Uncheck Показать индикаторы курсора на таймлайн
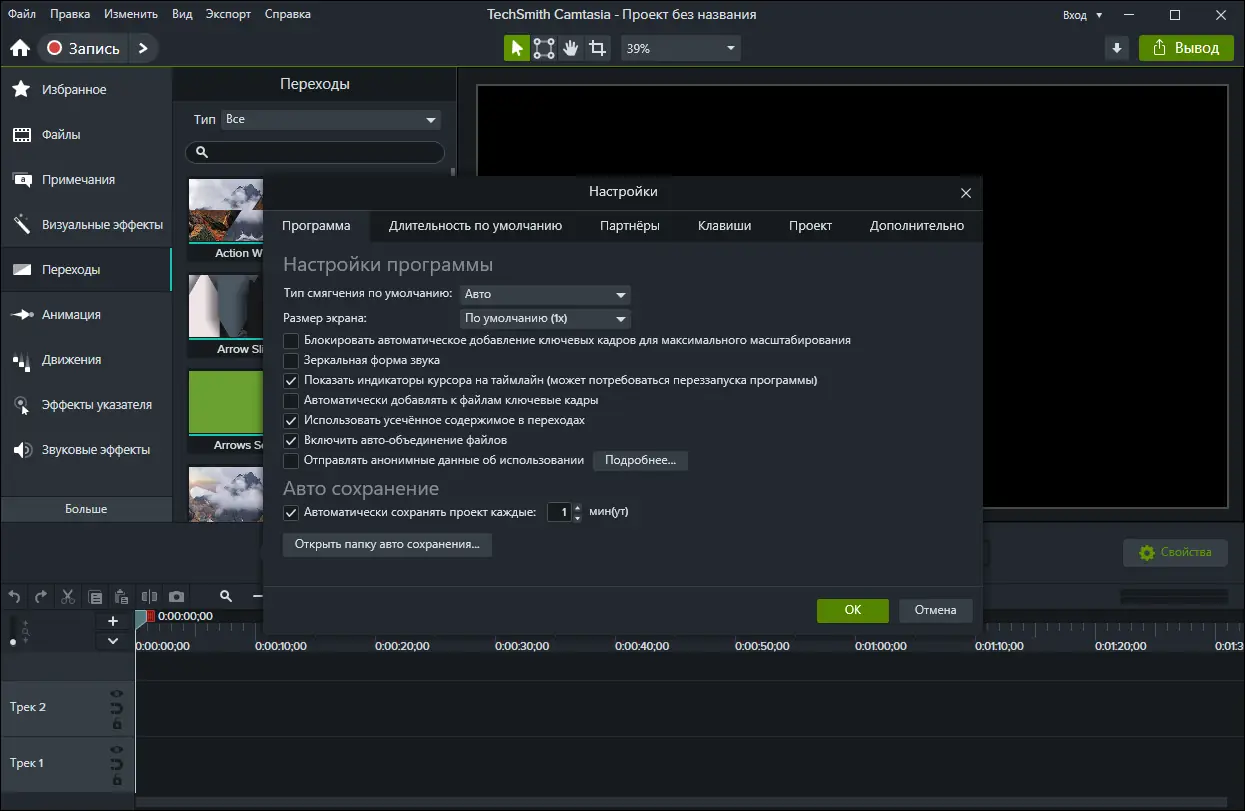 291,380
